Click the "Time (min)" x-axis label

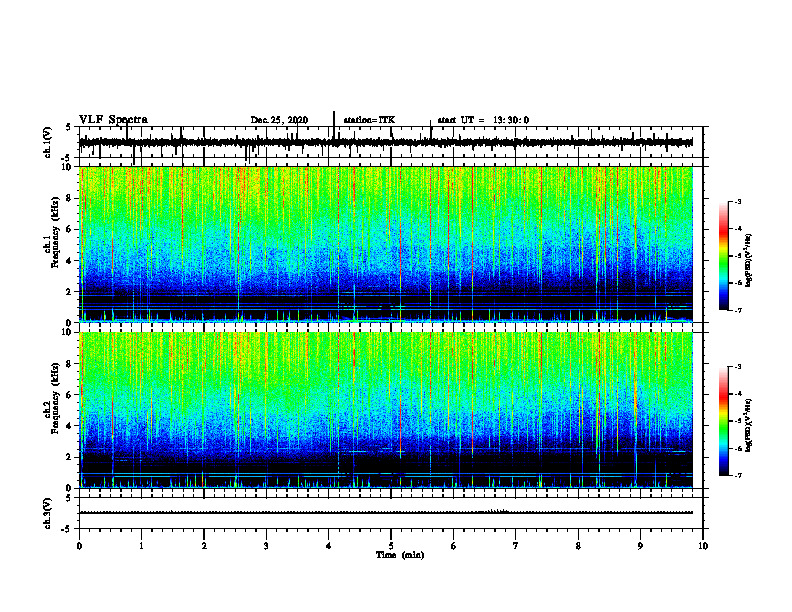coord(400,555)
